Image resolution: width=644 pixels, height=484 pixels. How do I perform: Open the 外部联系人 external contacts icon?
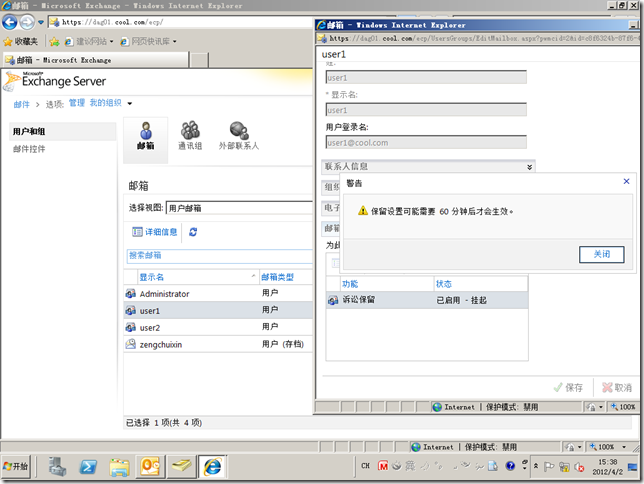pos(238,135)
